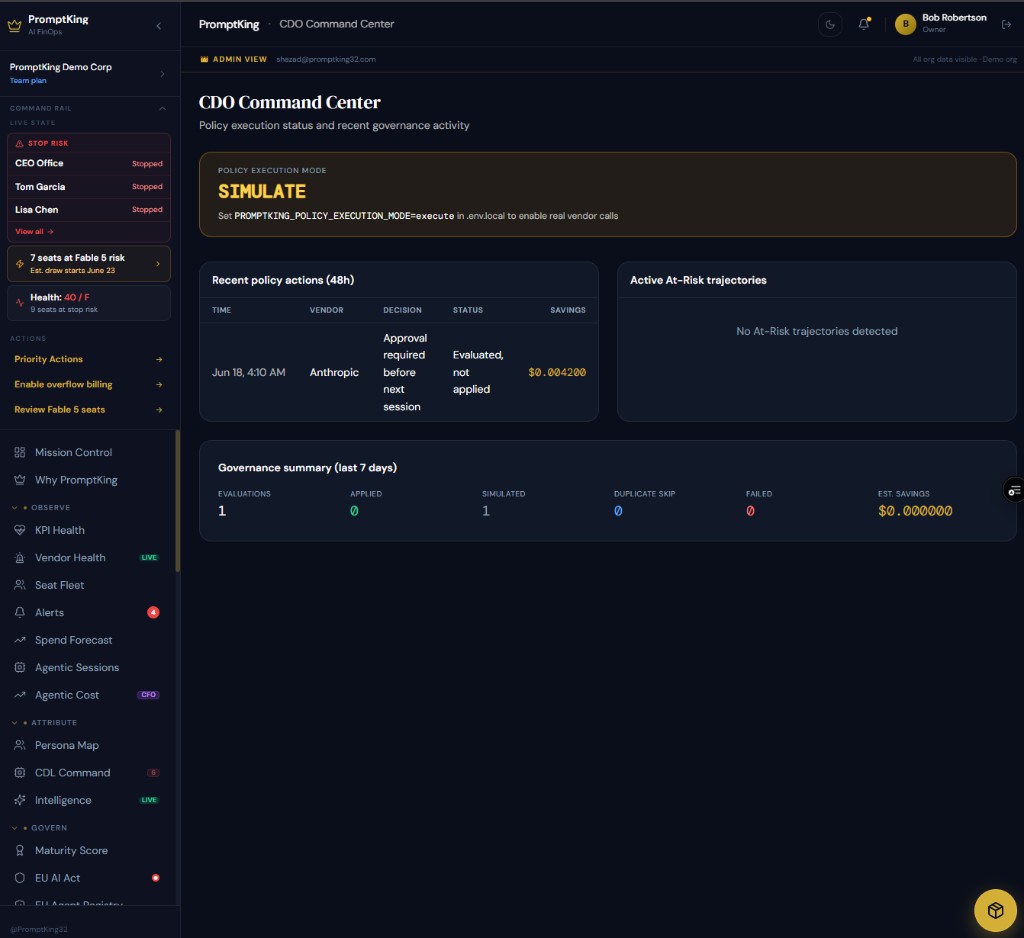
Task: Open the side panel toggle on the right edge
Action: coord(1014,490)
